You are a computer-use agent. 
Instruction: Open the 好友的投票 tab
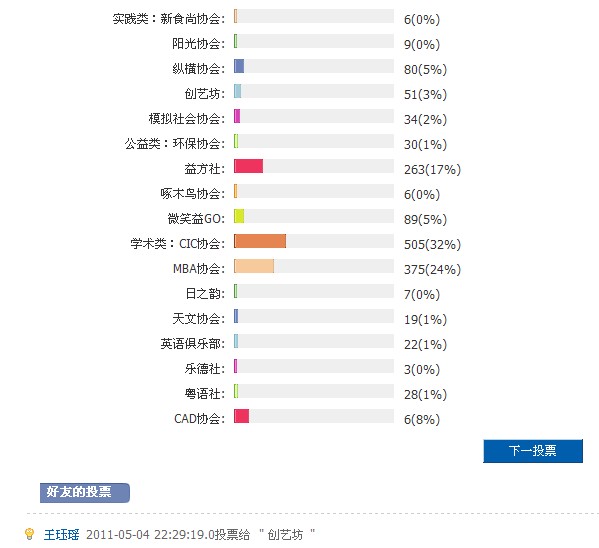point(85,493)
